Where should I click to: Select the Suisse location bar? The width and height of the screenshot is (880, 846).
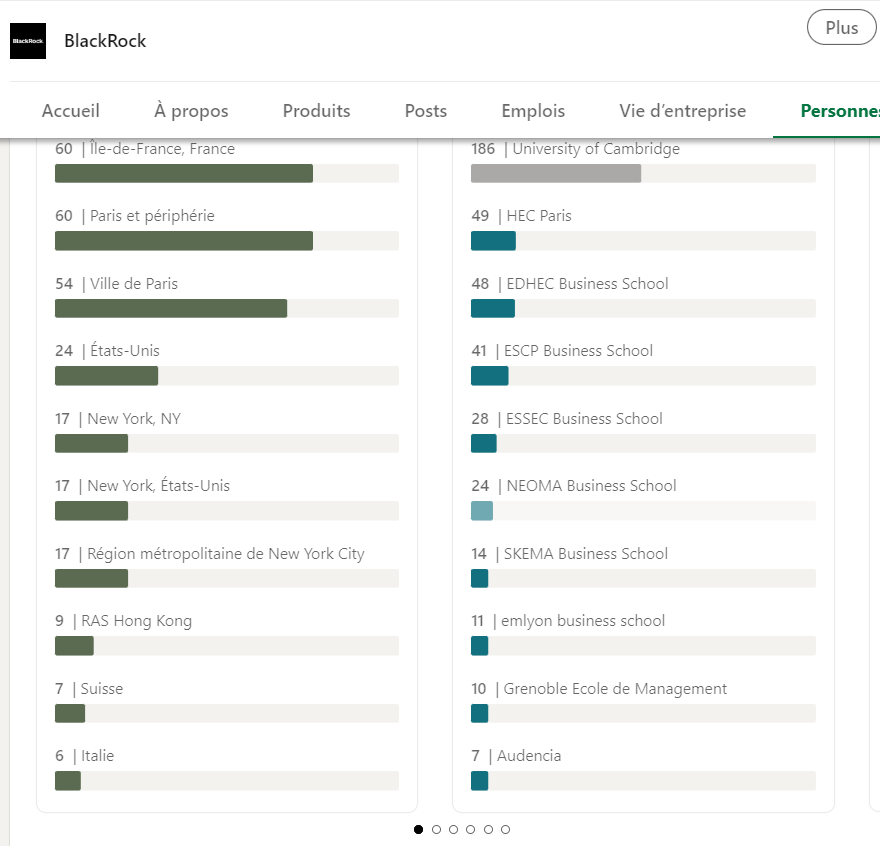[x=227, y=714]
